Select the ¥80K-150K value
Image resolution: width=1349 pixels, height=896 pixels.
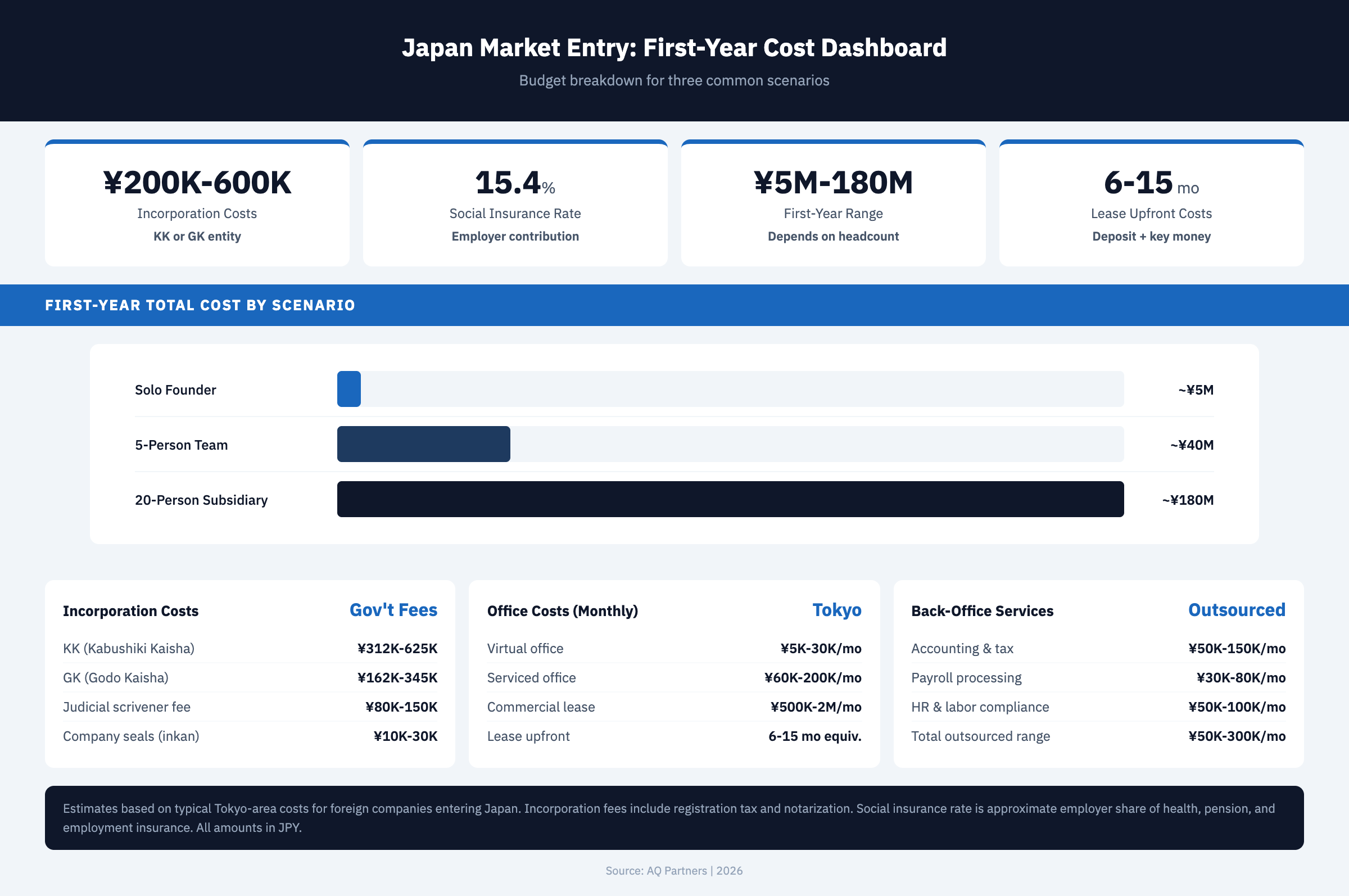tap(402, 707)
